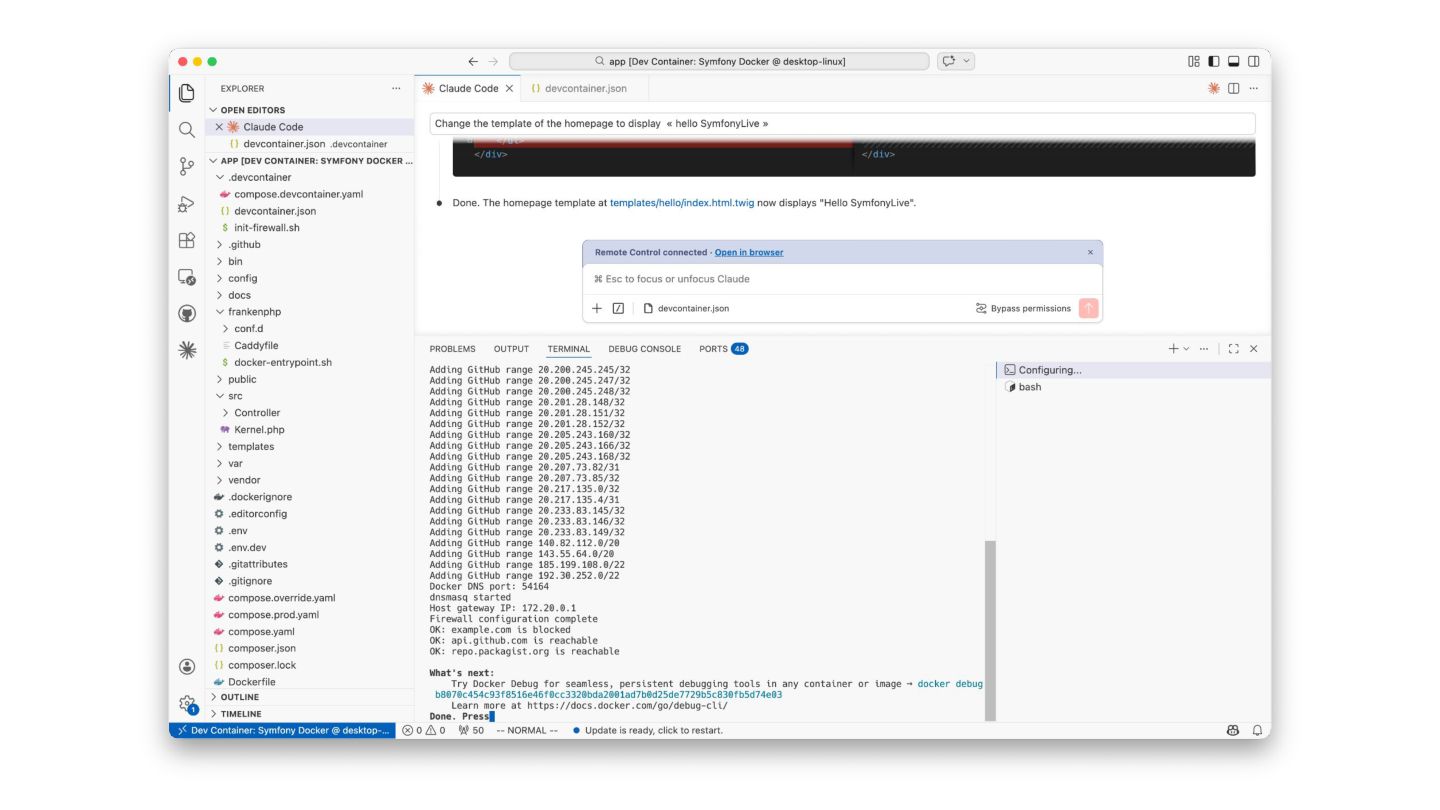Click the Open in browser link
Image resolution: width=1440 pixels, height=810 pixels.
point(749,252)
